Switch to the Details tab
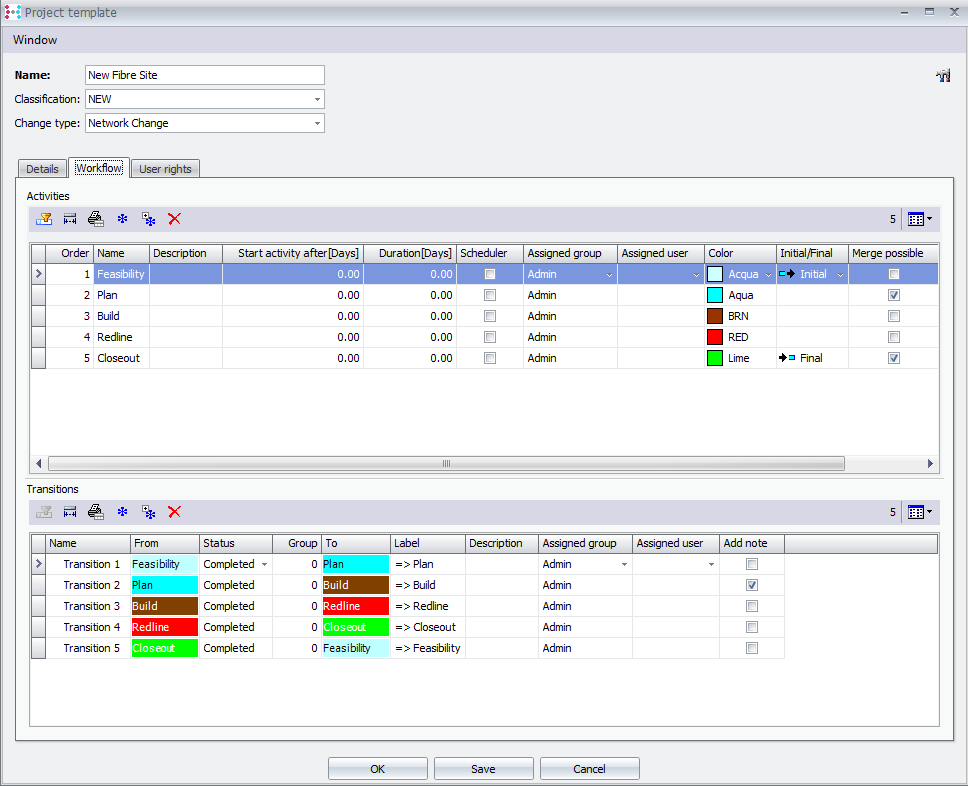968x786 pixels. pyautogui.click(x=43, y=169)
